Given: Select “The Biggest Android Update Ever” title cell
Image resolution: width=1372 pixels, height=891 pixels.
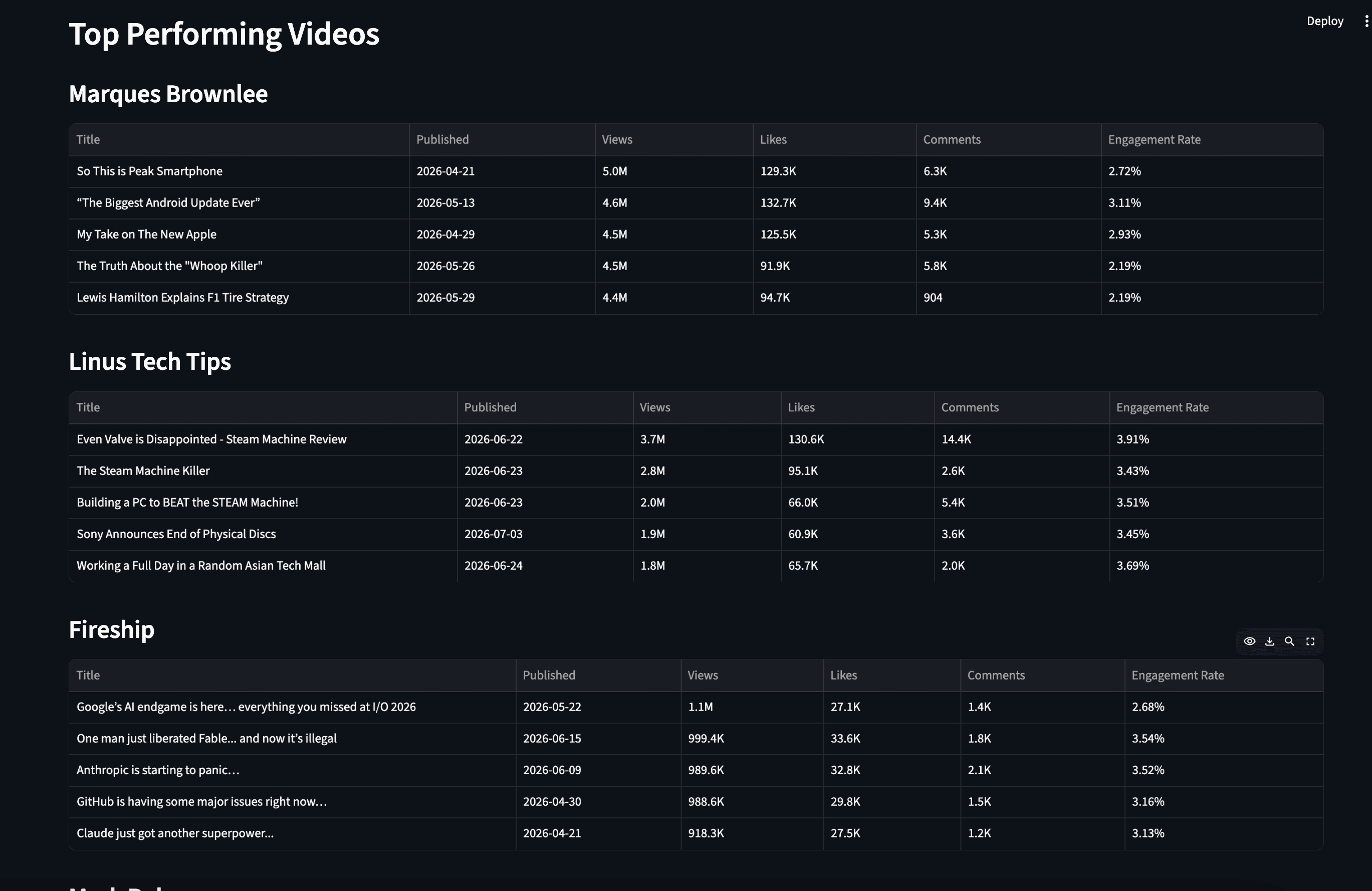Looking at the screenshot, I should point(239,203).
